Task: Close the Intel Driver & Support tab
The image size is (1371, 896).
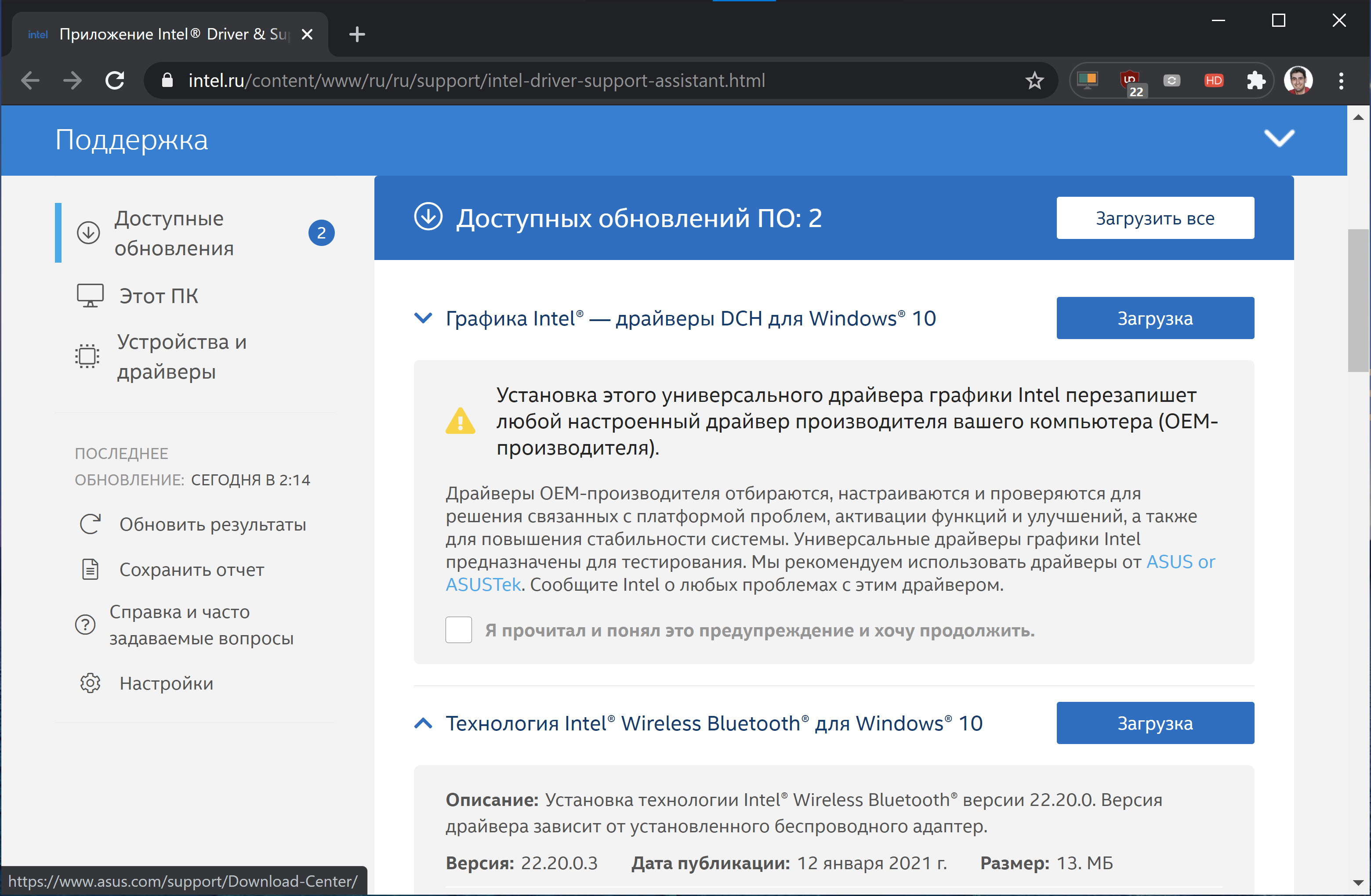Action: pyautogui.click(x=307, y=34)
